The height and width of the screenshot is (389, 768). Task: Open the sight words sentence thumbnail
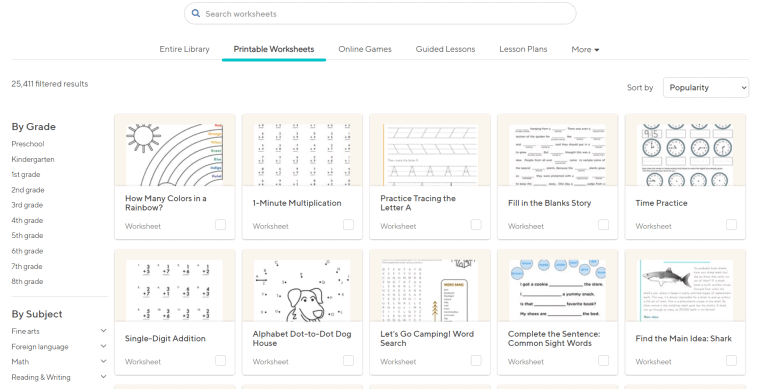557,291
